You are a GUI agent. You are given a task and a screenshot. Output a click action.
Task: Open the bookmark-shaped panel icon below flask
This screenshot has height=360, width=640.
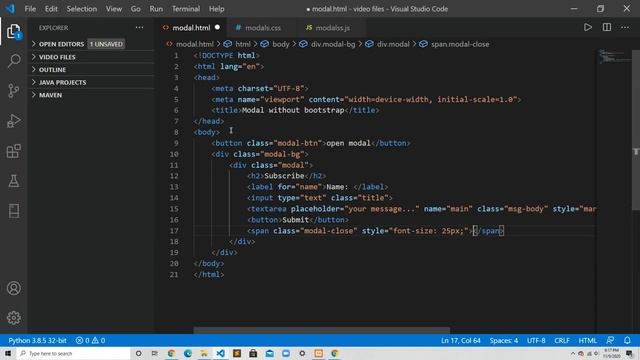tap(13, 211)
